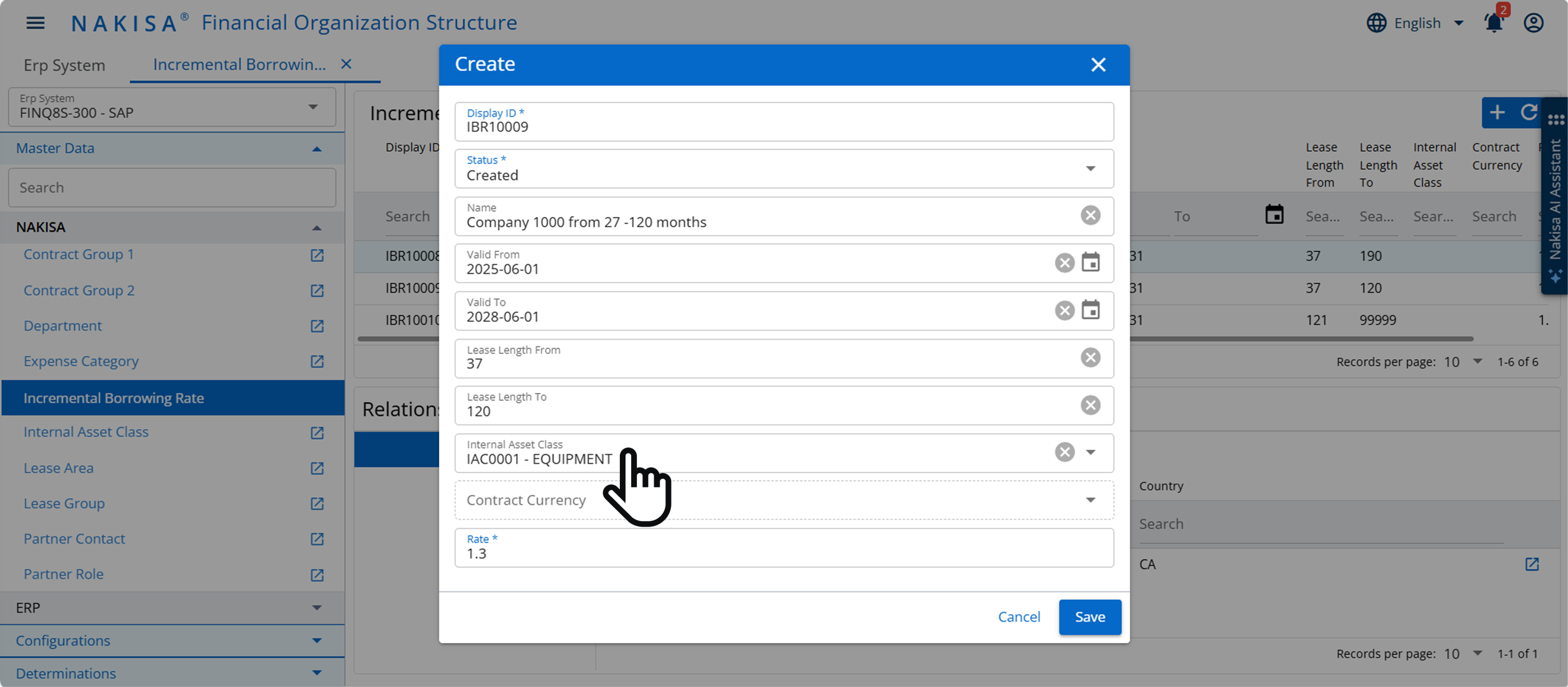Click the Cancel link

(1019, 617)
